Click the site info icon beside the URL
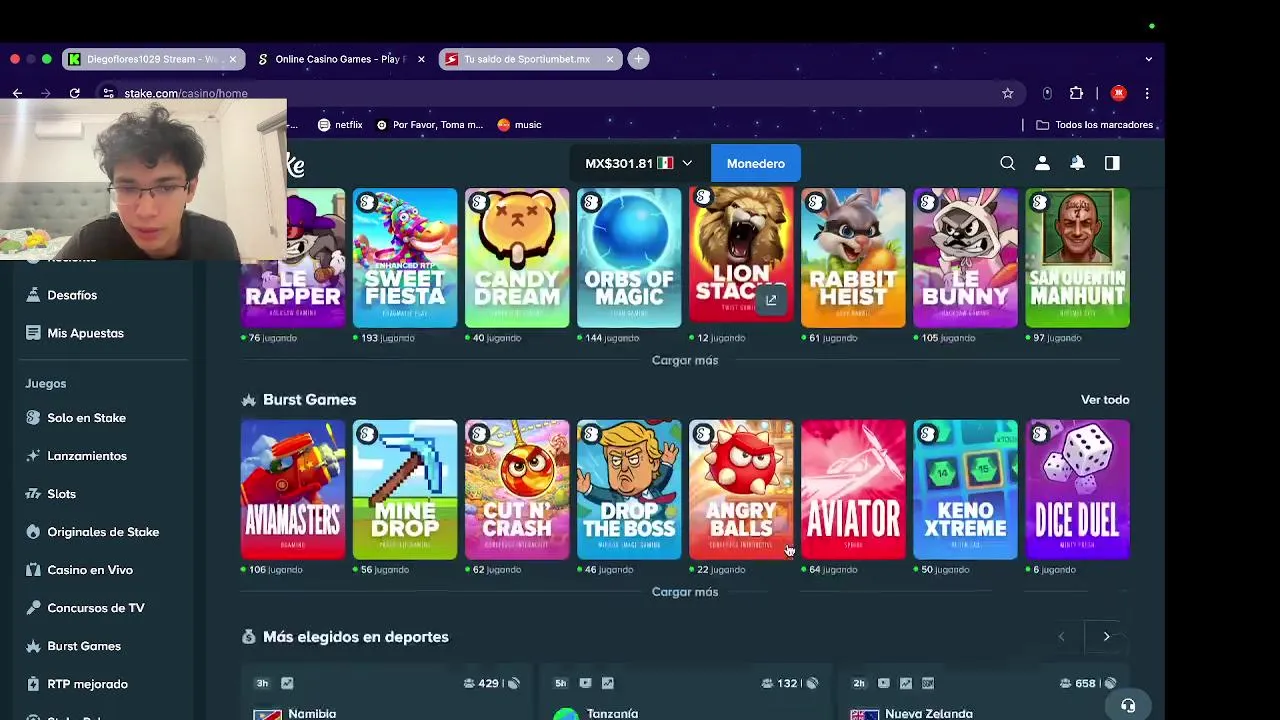The height and width of the screenshot is (720, 1280). [108, 93]
